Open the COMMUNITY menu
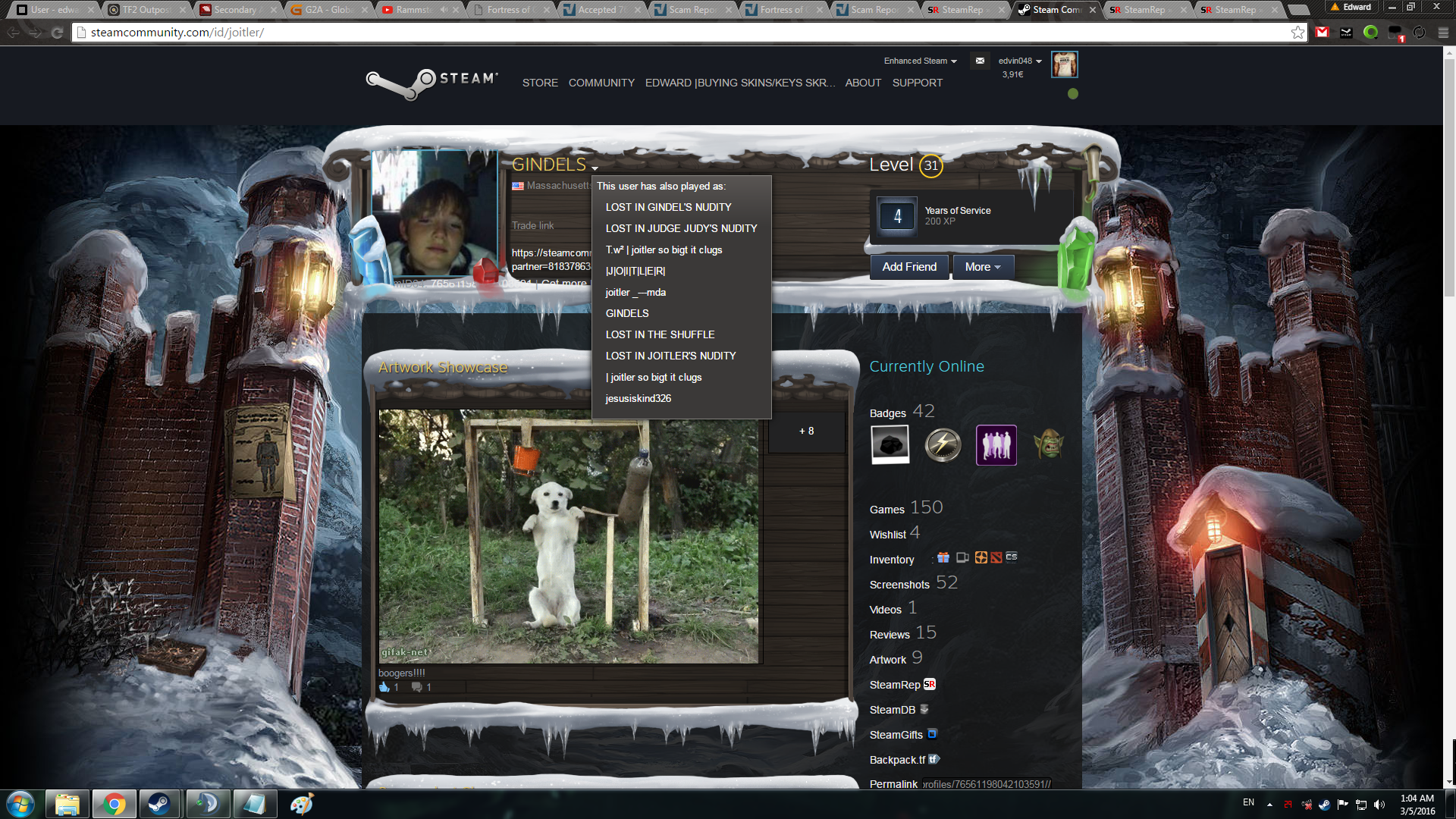 coord(601,83)
